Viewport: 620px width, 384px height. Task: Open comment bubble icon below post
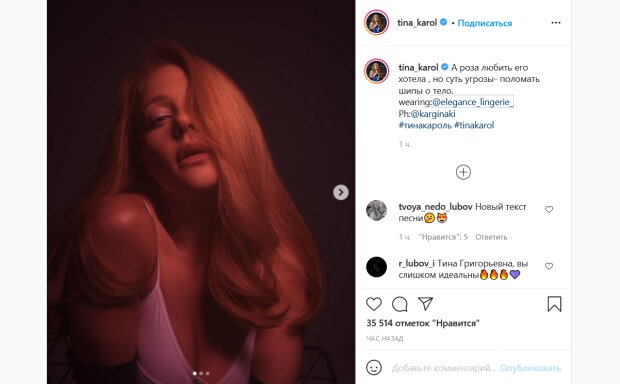click(x=400, y=304)
